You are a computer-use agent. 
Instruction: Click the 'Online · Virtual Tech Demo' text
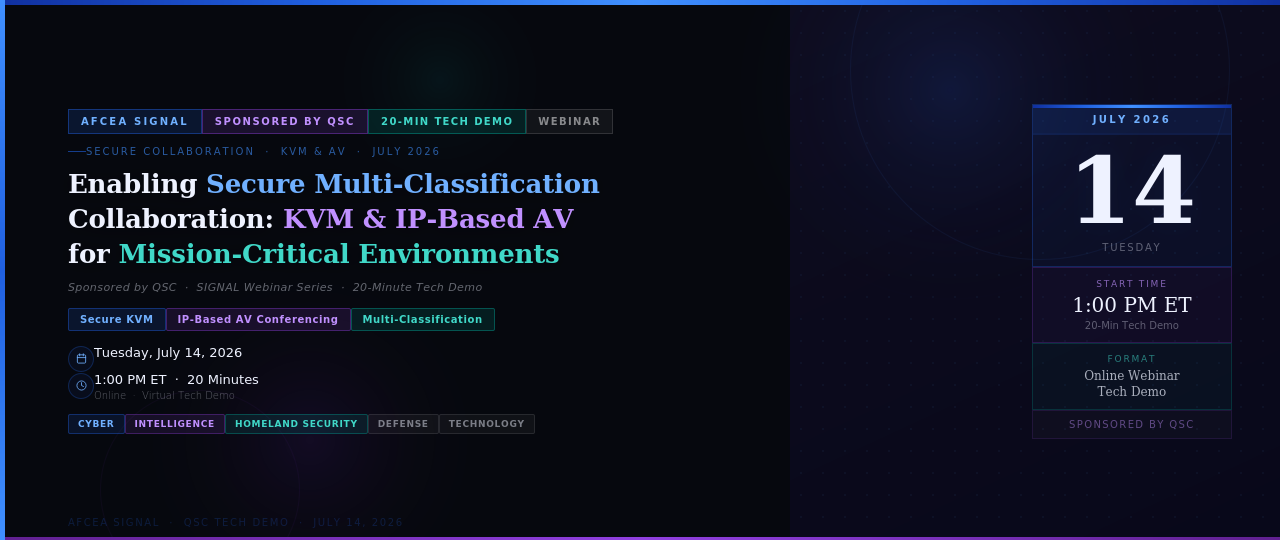[x=164, y=396]
